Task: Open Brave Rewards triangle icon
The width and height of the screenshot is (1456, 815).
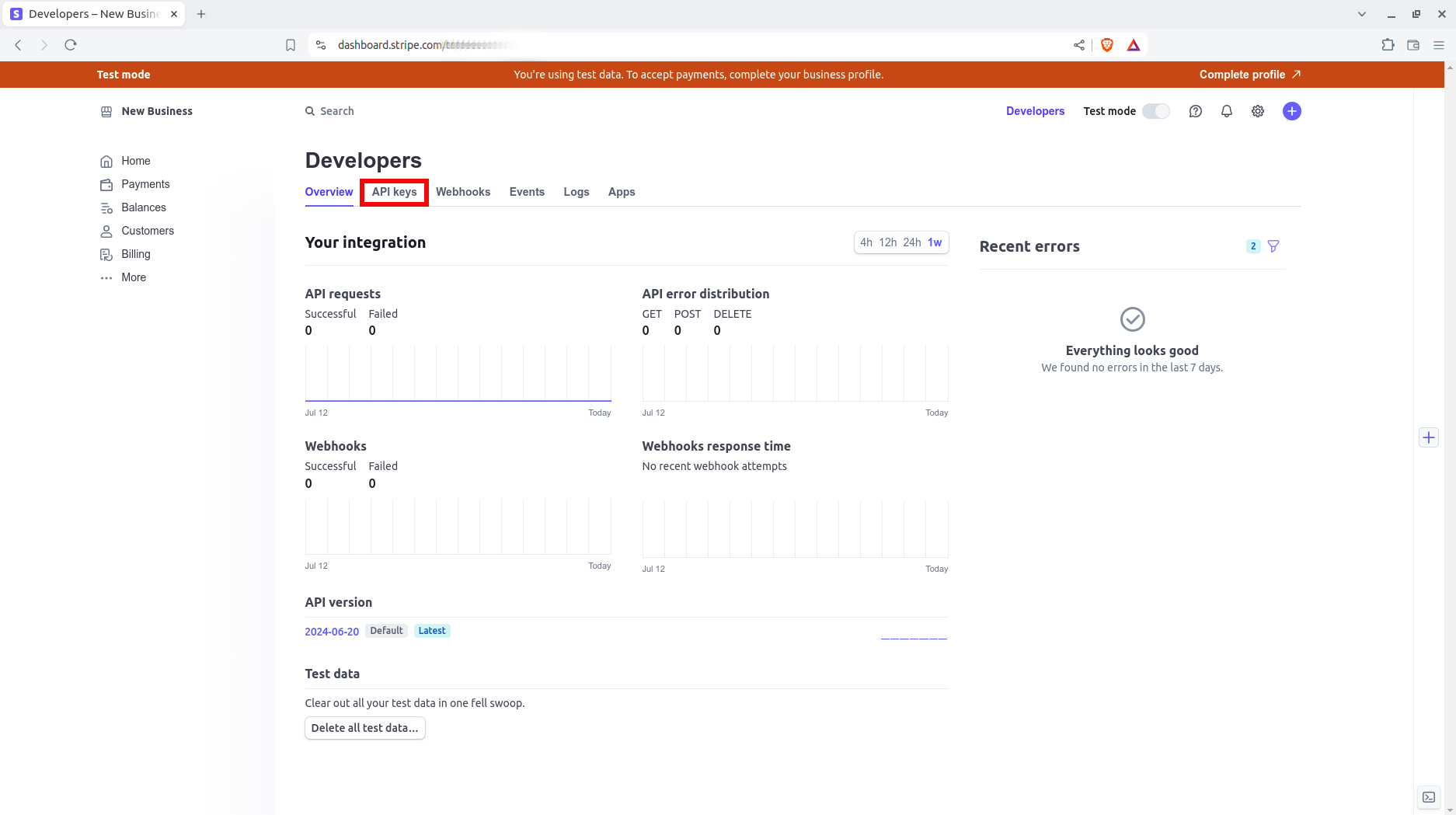Action: pos(1133,45)
